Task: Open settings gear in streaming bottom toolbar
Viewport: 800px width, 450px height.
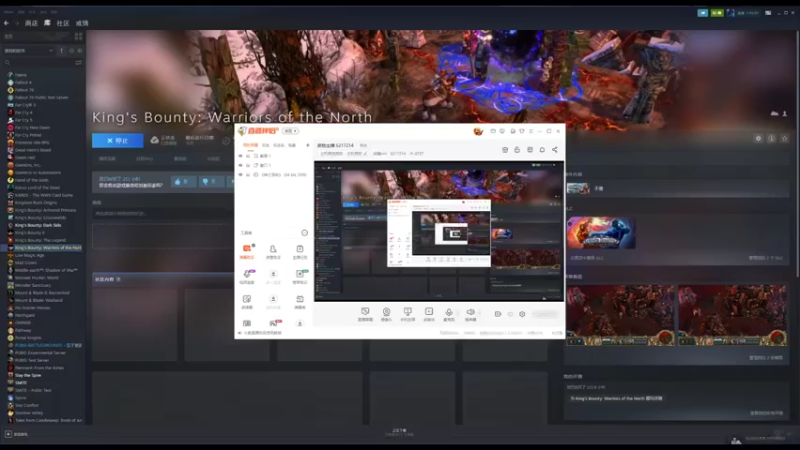Action: 522,314
